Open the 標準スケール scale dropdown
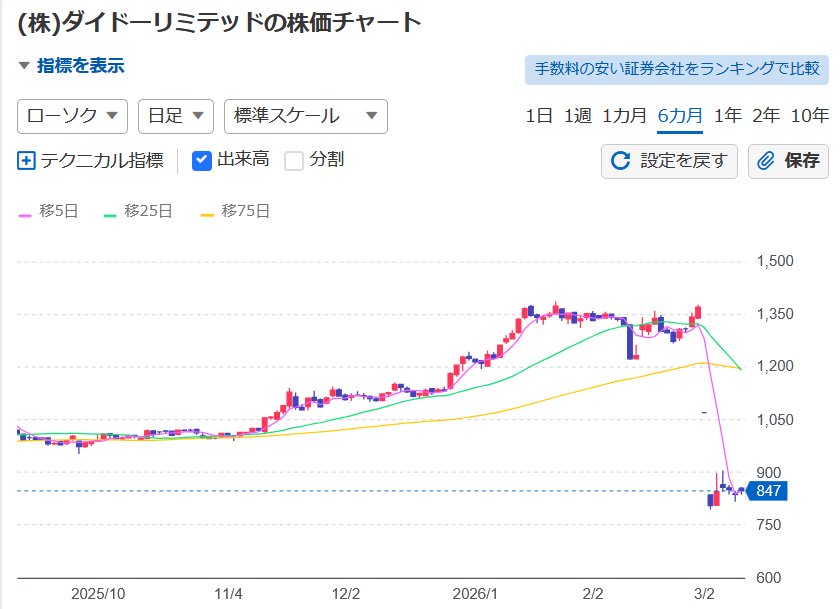The height and width of the screenshot is (609, 840). point(306,116)
